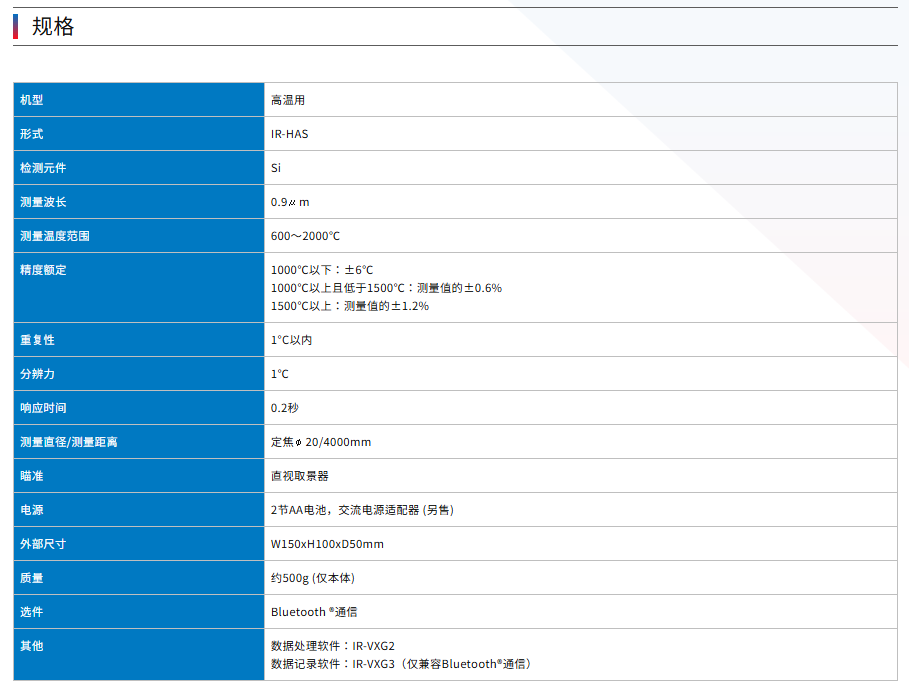Select the 检测元件 row label
The image size is (909, 689).
coord(43,168)
